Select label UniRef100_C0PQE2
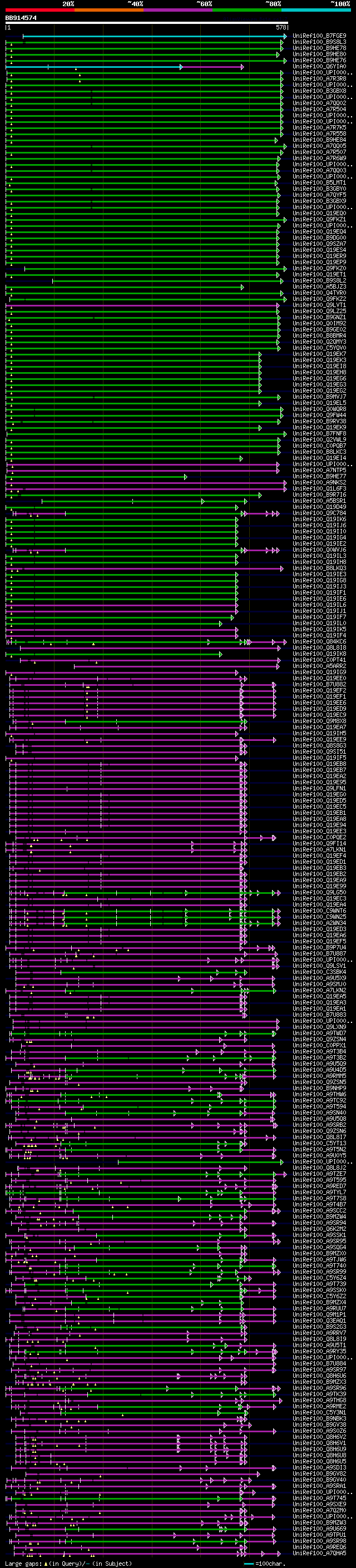356x1568 pixels. (x=319, y=838)
